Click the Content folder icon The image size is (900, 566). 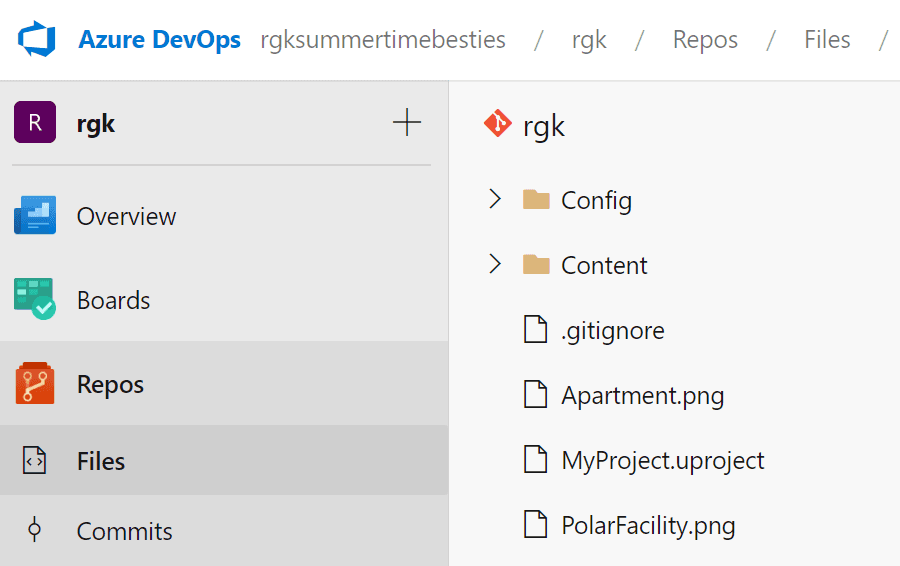tap(536, 264)
